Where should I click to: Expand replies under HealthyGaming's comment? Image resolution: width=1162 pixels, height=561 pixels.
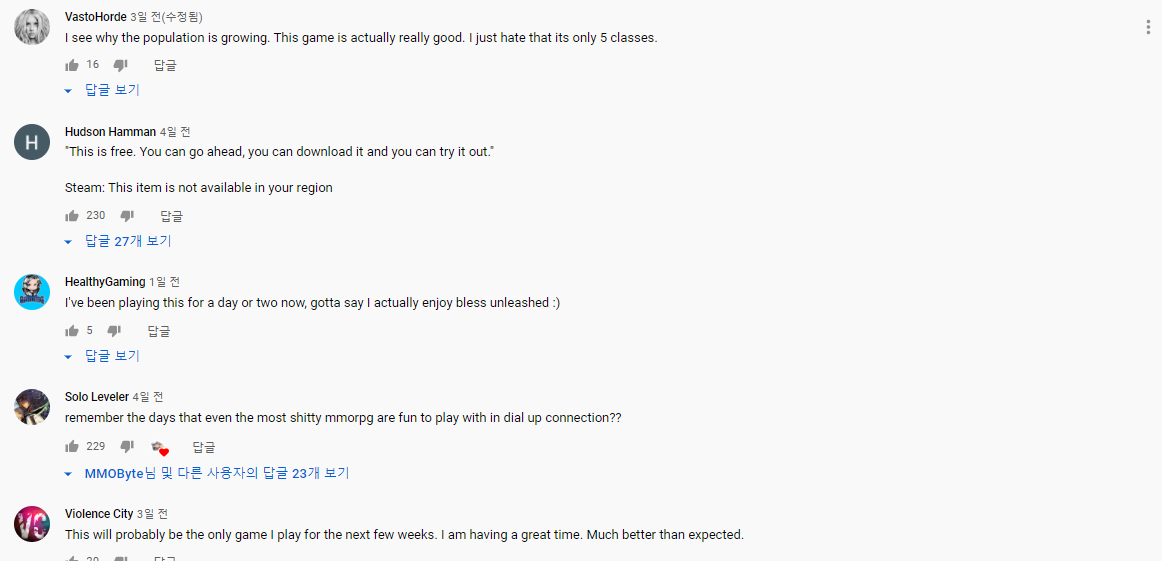coord(102,356)
